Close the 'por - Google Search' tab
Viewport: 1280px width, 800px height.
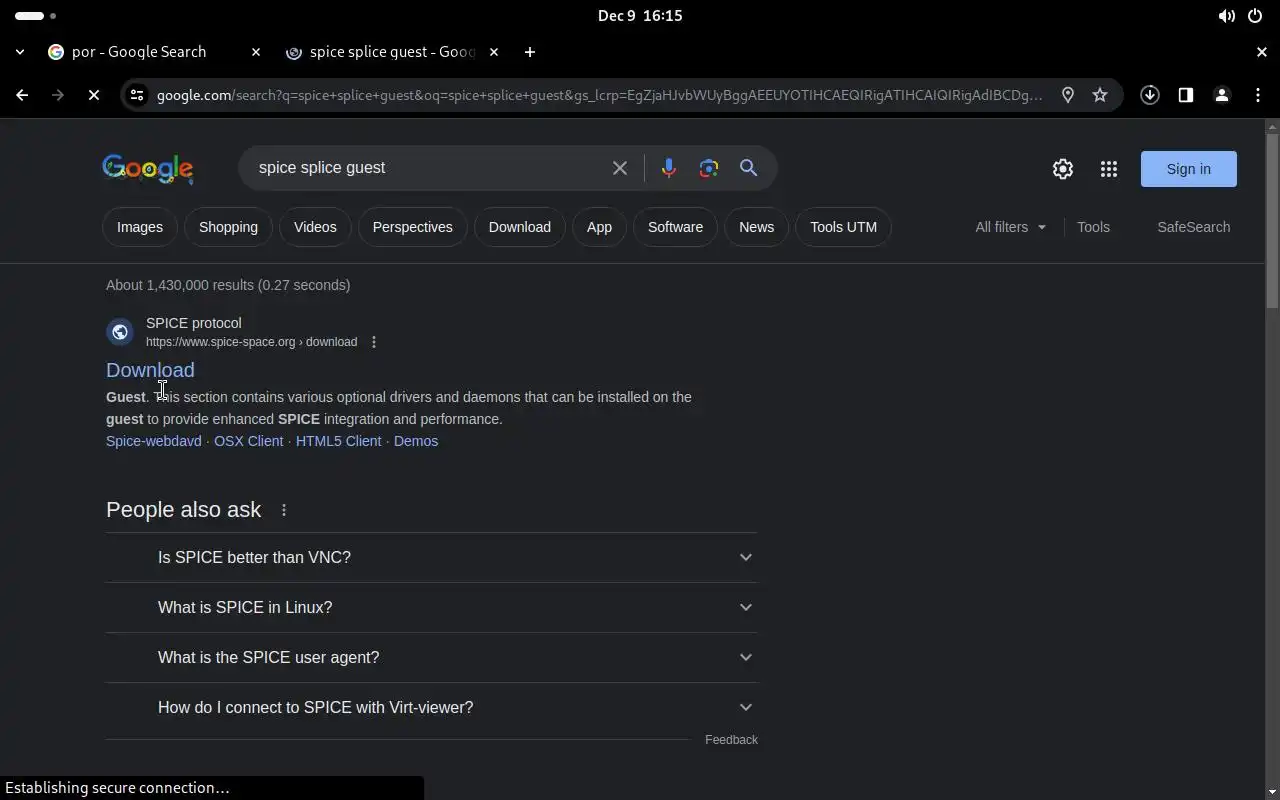(x=256, y=52)
